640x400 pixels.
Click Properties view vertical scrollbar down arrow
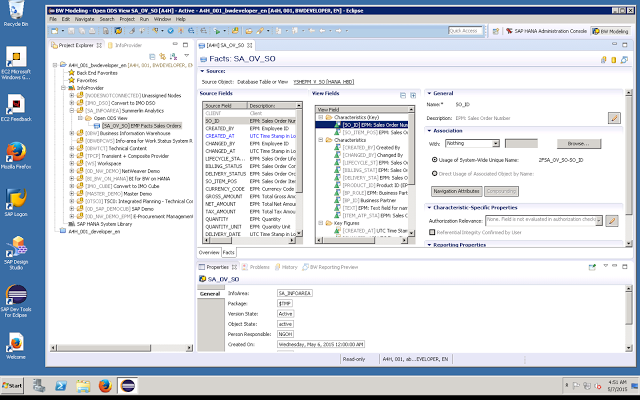tap(628, 348)
